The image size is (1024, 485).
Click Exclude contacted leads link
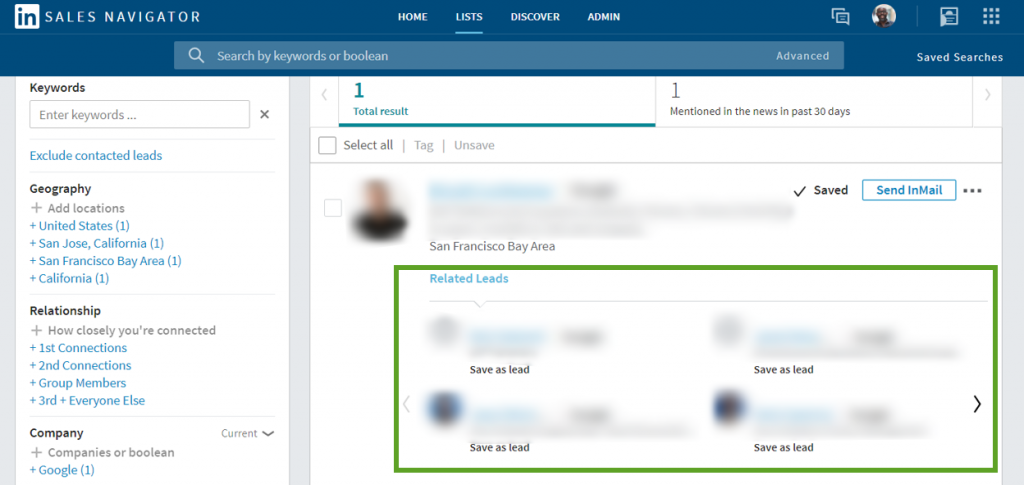coord(96,156)
